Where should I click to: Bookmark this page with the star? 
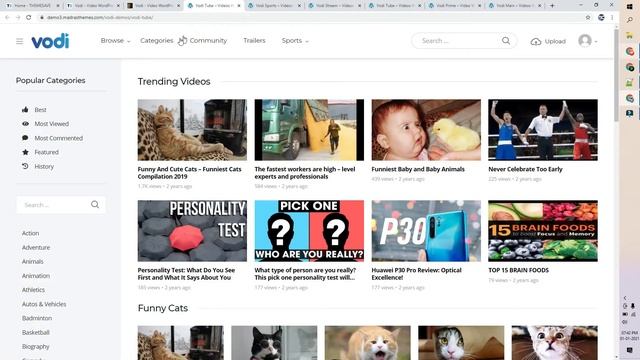(x=588, y=17)
